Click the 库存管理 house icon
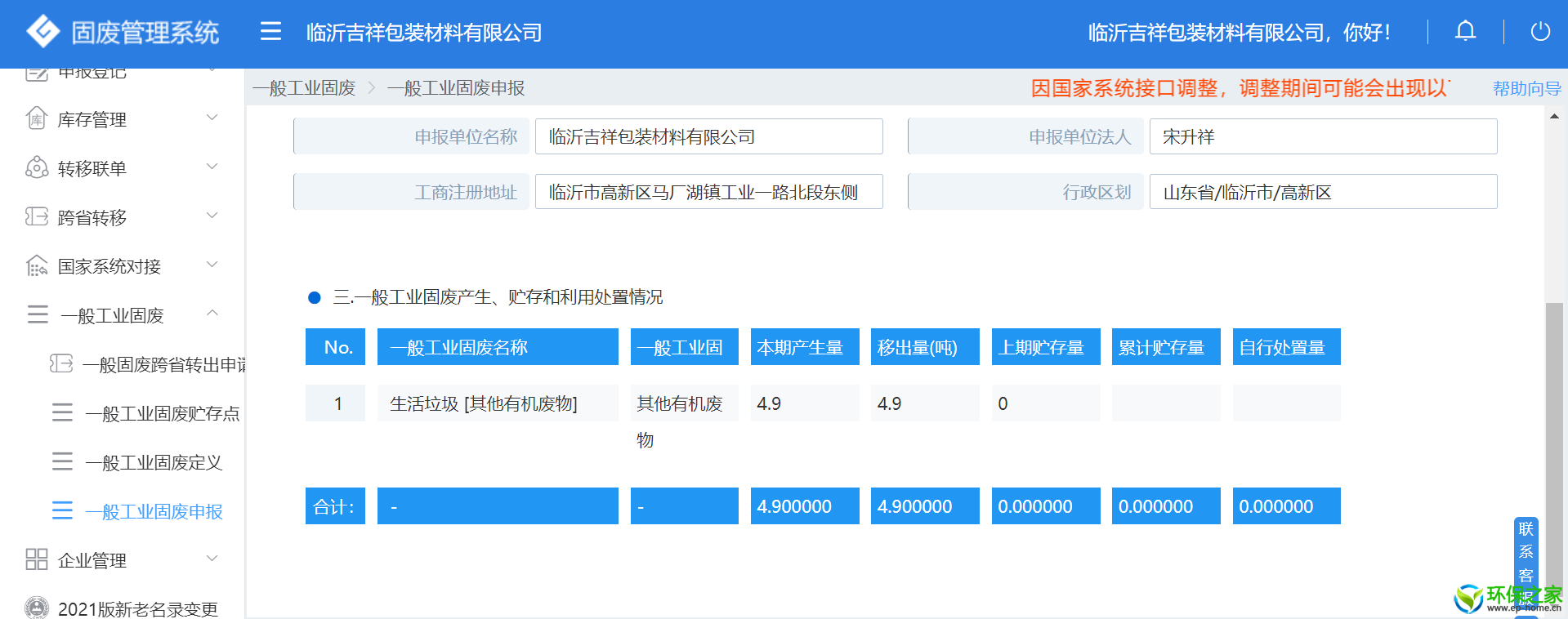1568x619 pixels. click(x=37, y=119)
